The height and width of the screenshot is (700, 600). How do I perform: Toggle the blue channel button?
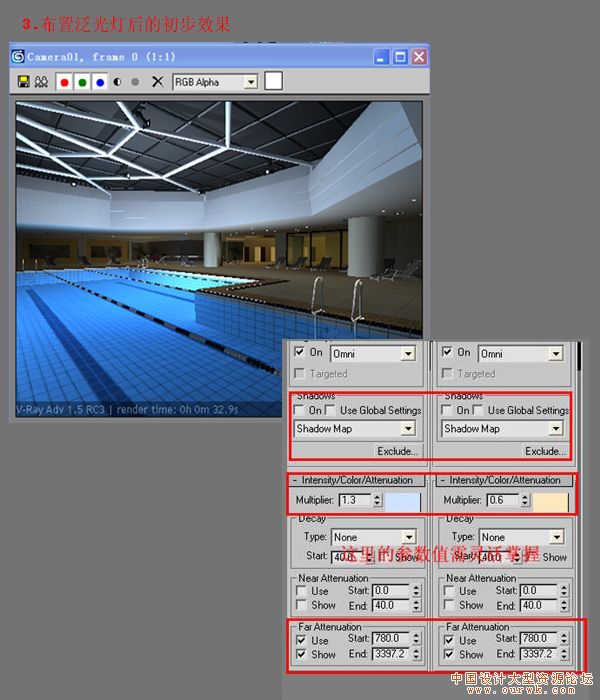pos(100,82)
